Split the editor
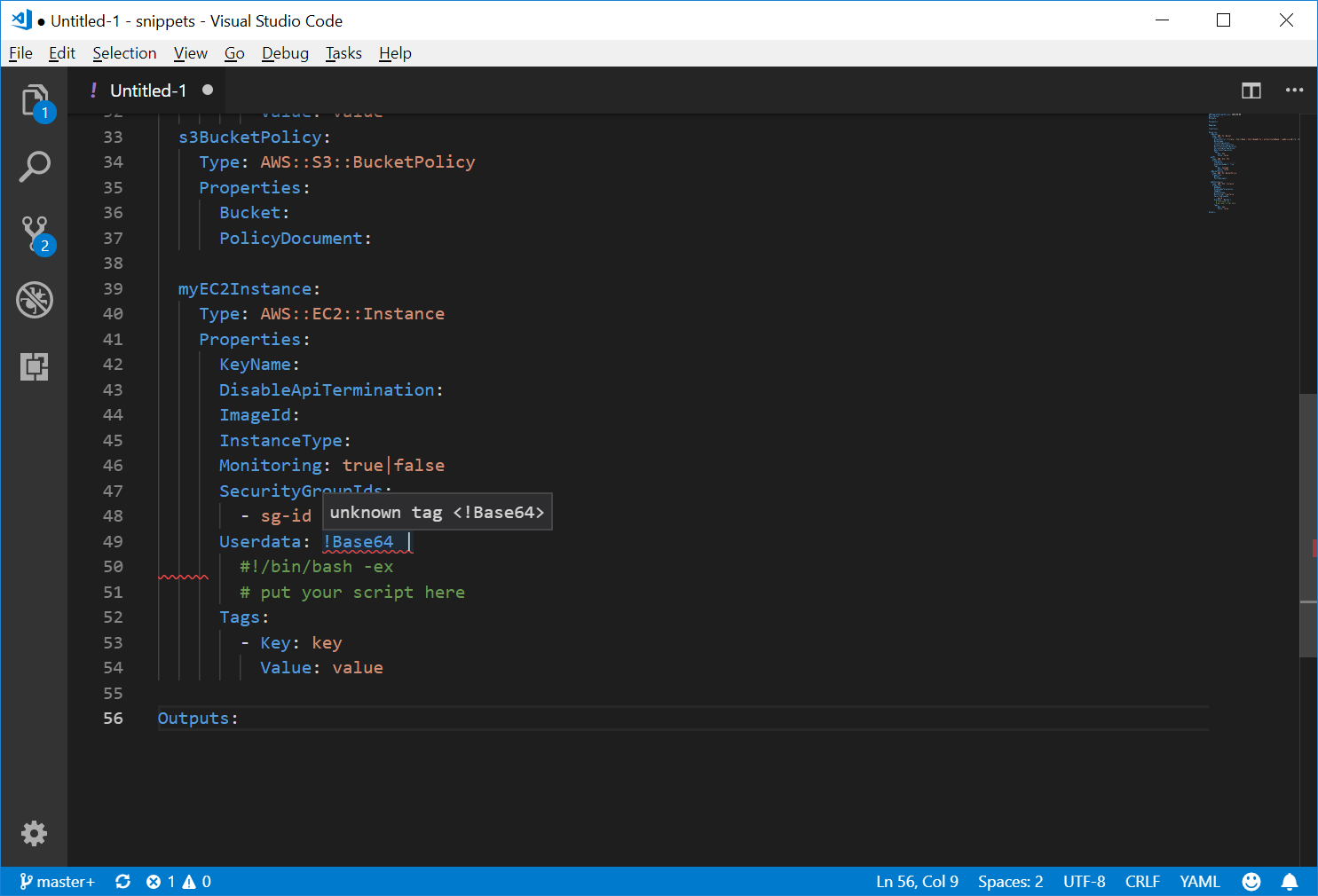1318x896 pixels. point(1251,90)
